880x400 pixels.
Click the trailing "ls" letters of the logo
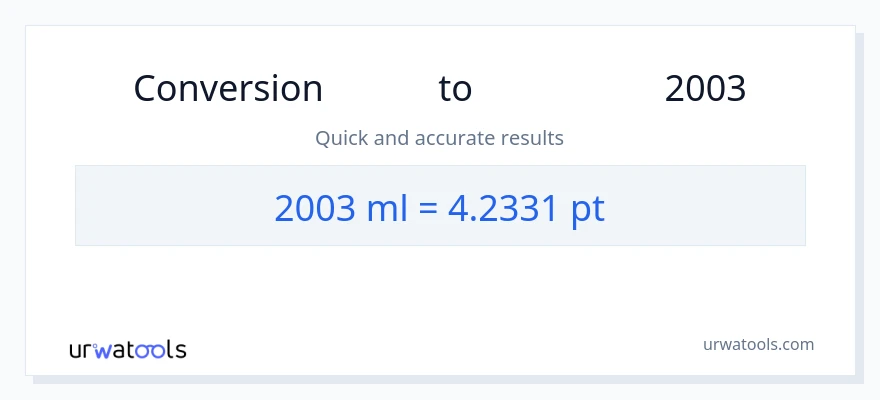(176, 350)
